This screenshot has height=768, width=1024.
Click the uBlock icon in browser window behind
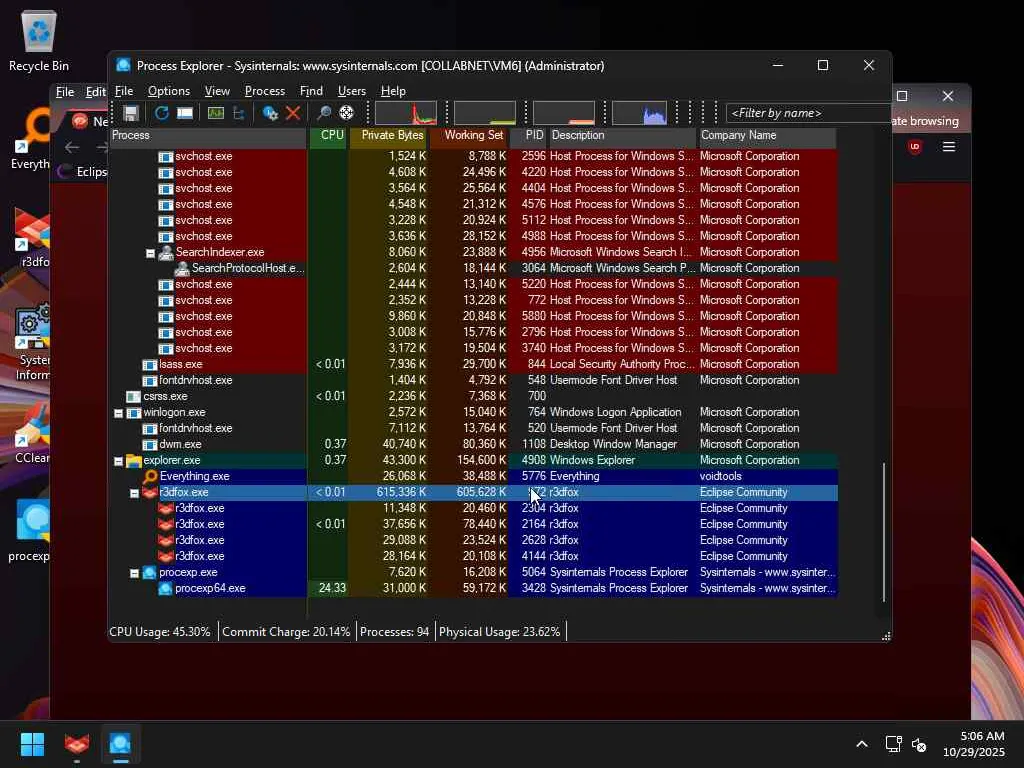click(x=914, y=146)
